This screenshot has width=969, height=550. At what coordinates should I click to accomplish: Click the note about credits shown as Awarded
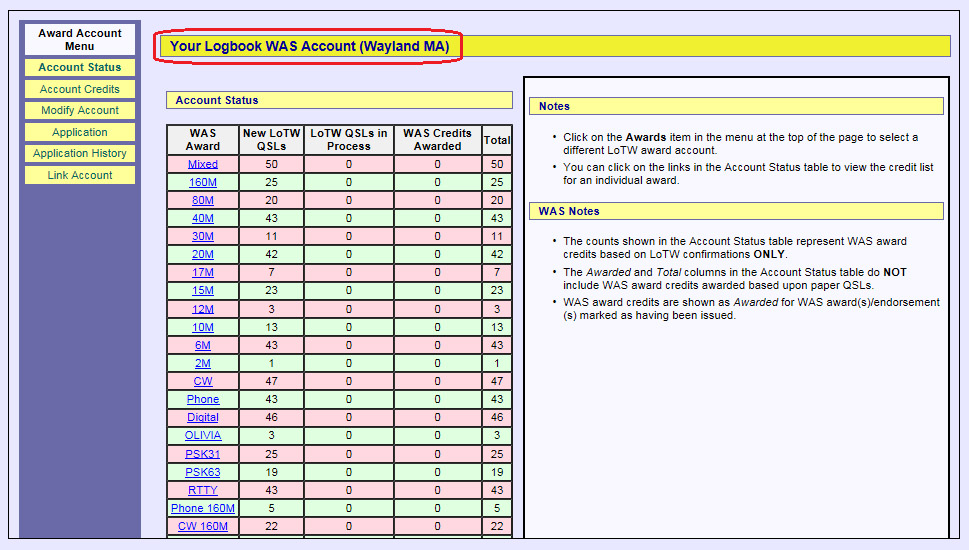pos(751,308)
